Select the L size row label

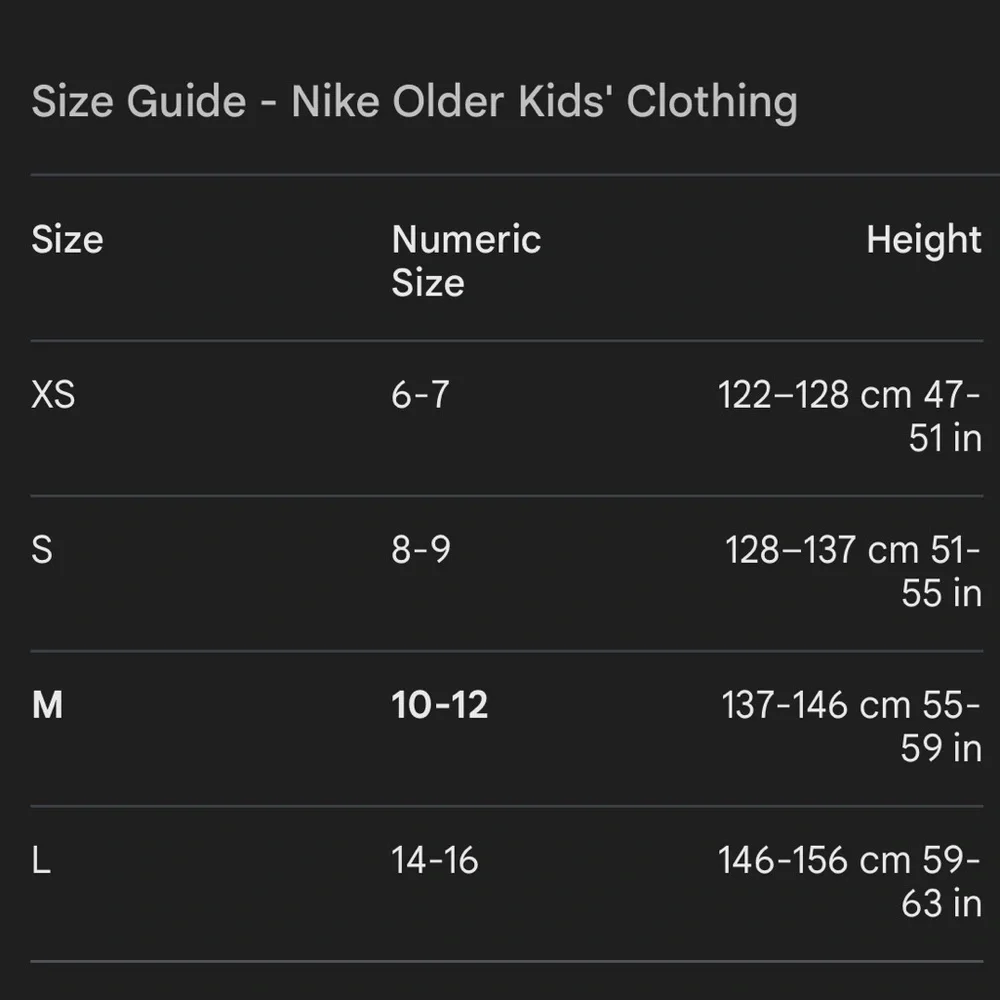pyautogui.click(x=41, y=860)
